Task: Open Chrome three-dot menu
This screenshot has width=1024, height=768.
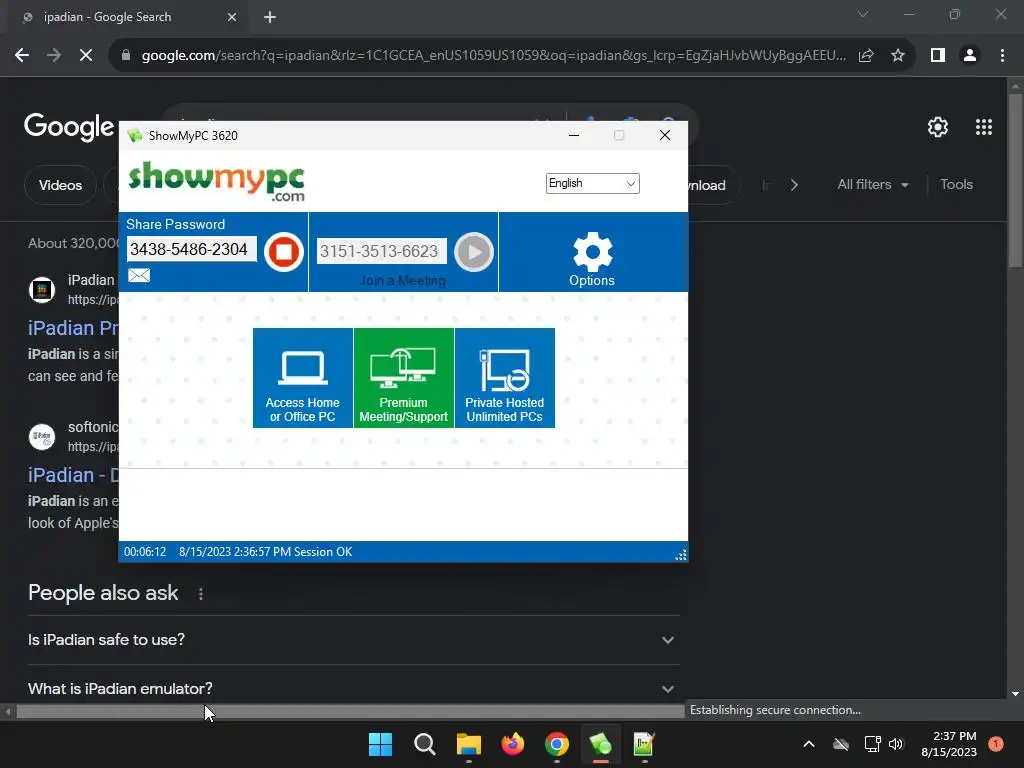Action: (1002, 56)
